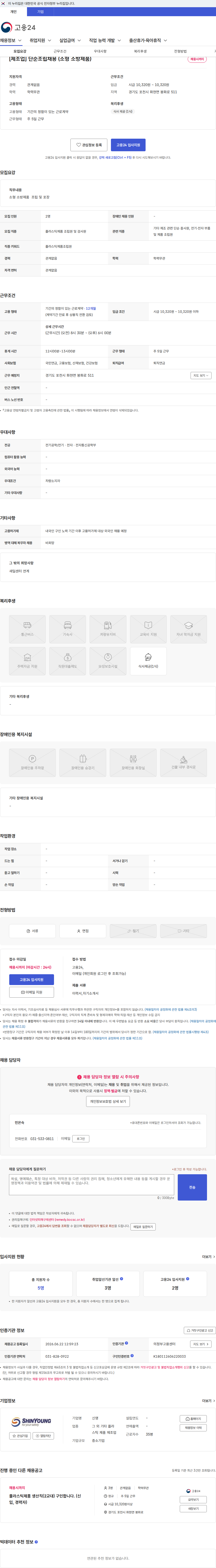Select the 복리후생 section tab

coord(140,51)
